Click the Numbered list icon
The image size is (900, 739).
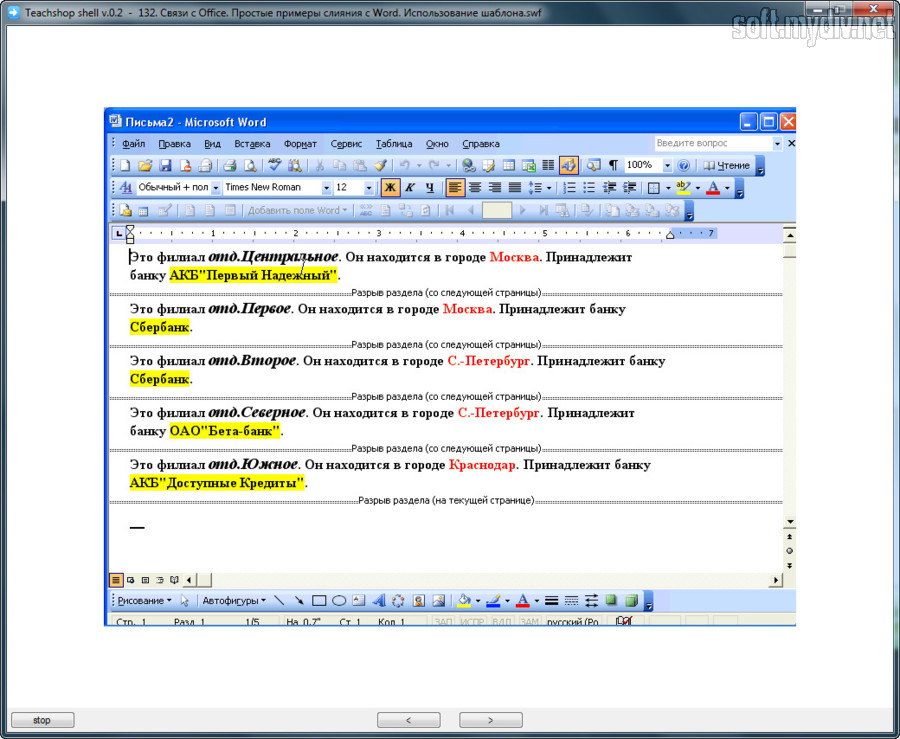coord(569,188)
